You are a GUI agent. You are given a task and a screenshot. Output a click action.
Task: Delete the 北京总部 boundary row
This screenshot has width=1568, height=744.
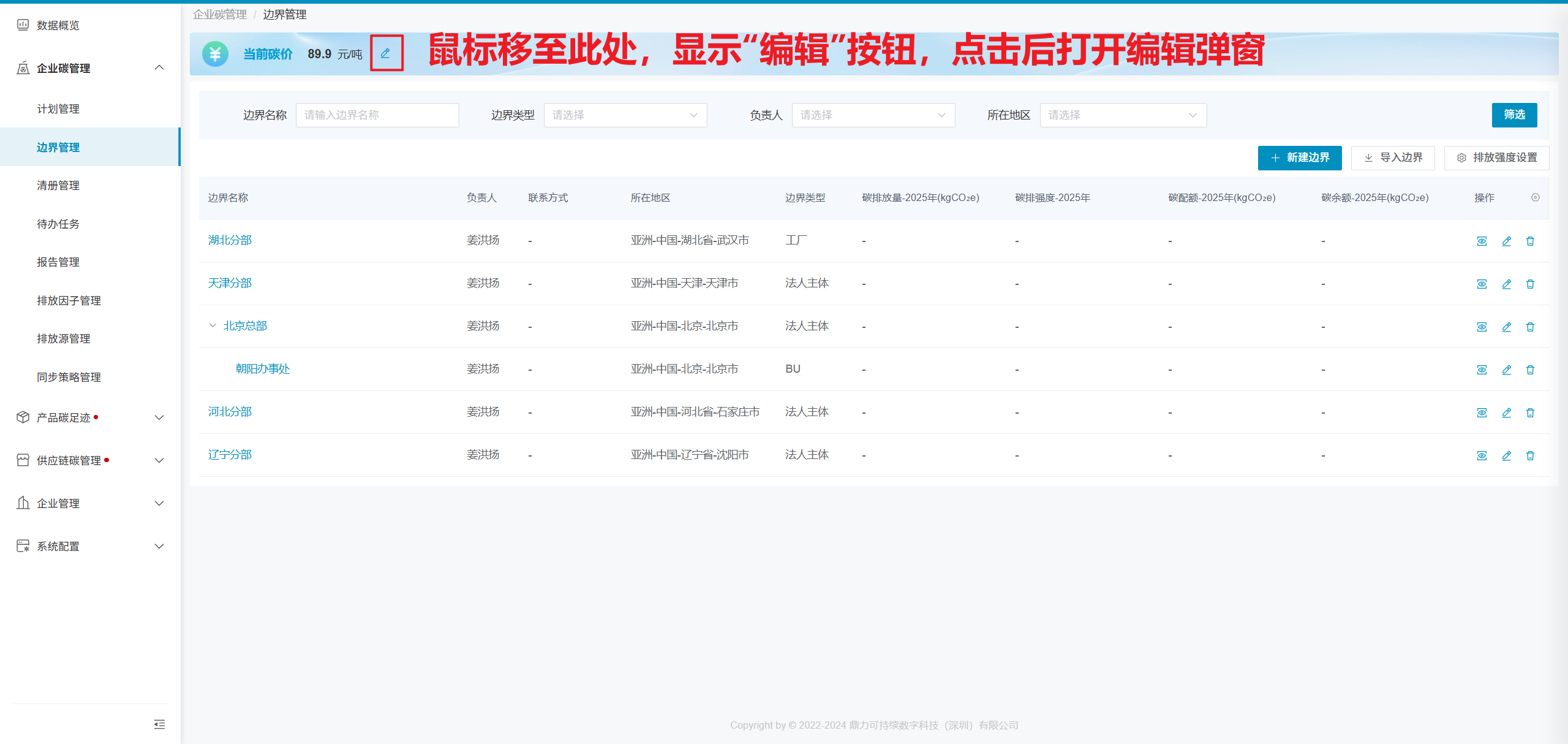(1530, 327)
